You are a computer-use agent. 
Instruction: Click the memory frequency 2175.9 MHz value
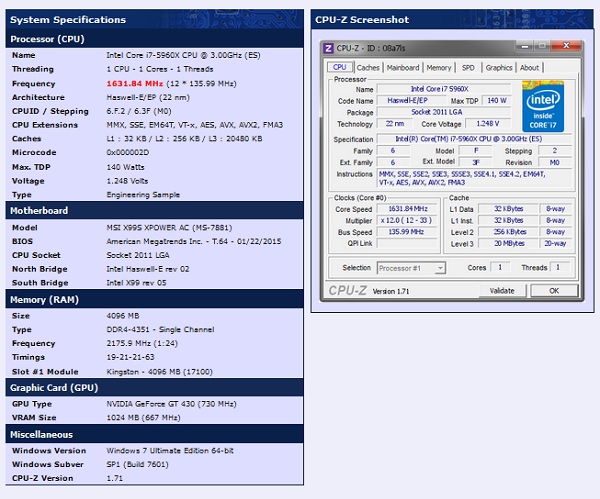(142, 343)
